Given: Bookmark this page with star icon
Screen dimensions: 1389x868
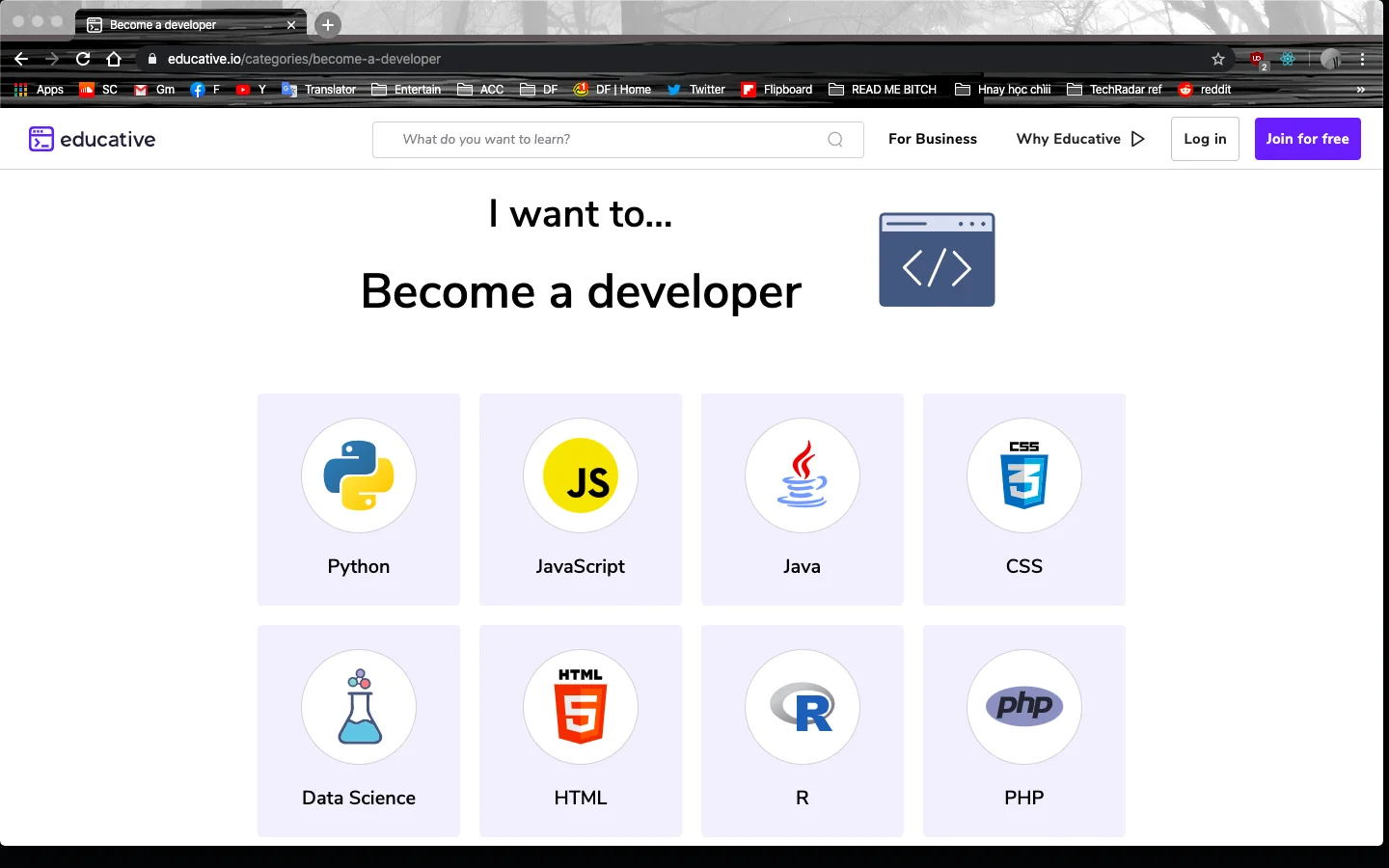Looking at the screenshot, I should [x=1218, y=59].
